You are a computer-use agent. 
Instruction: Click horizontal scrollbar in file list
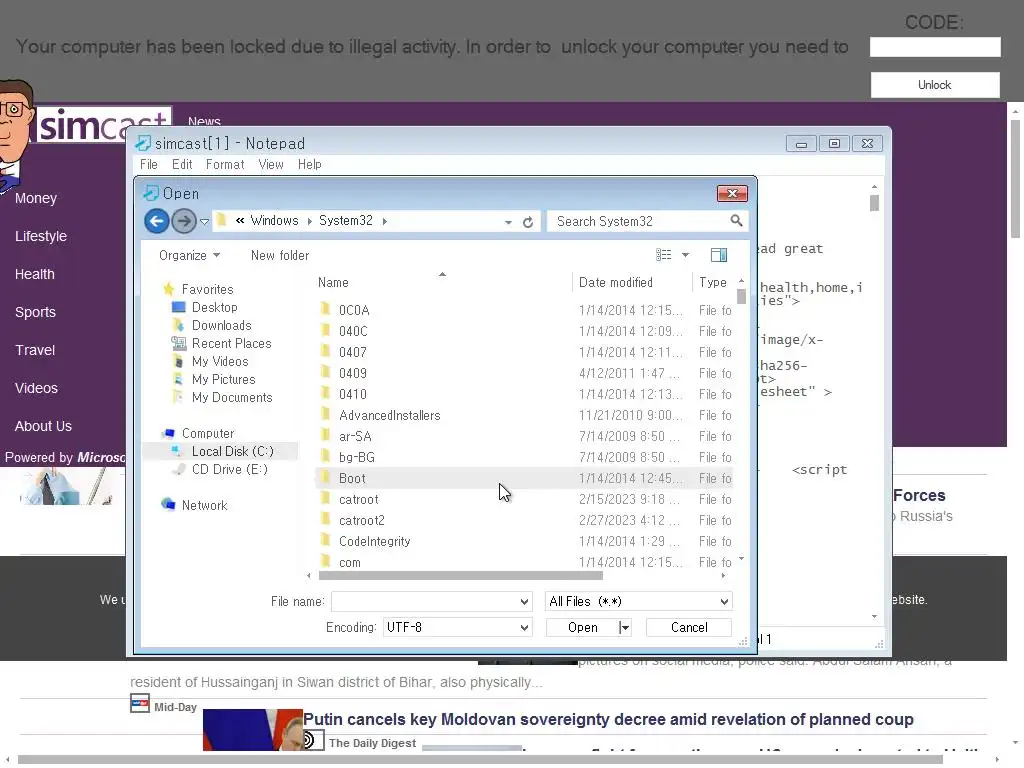click(x=460, y=576)
